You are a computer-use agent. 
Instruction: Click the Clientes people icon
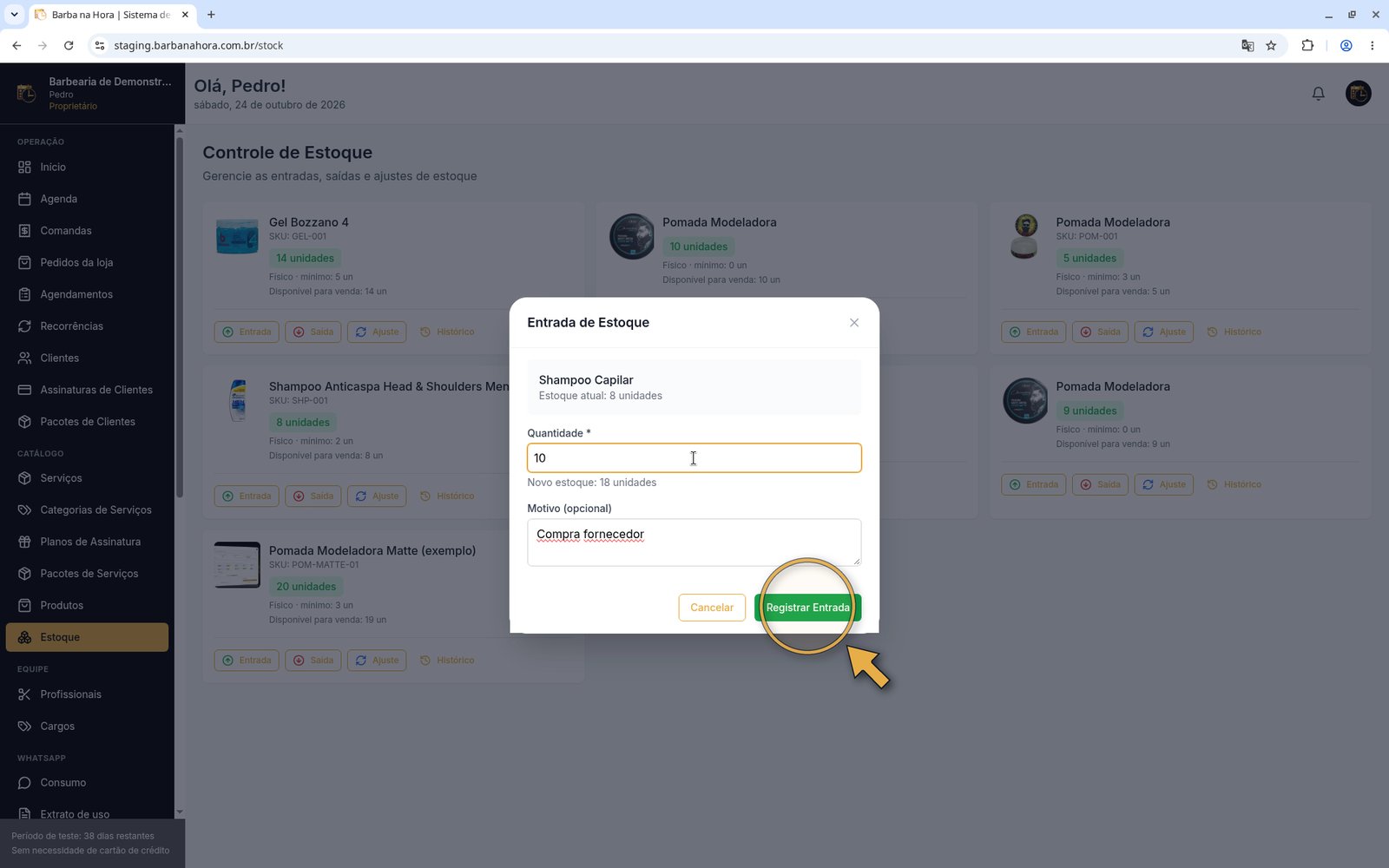pyautogui.click(x=24, y=358)
